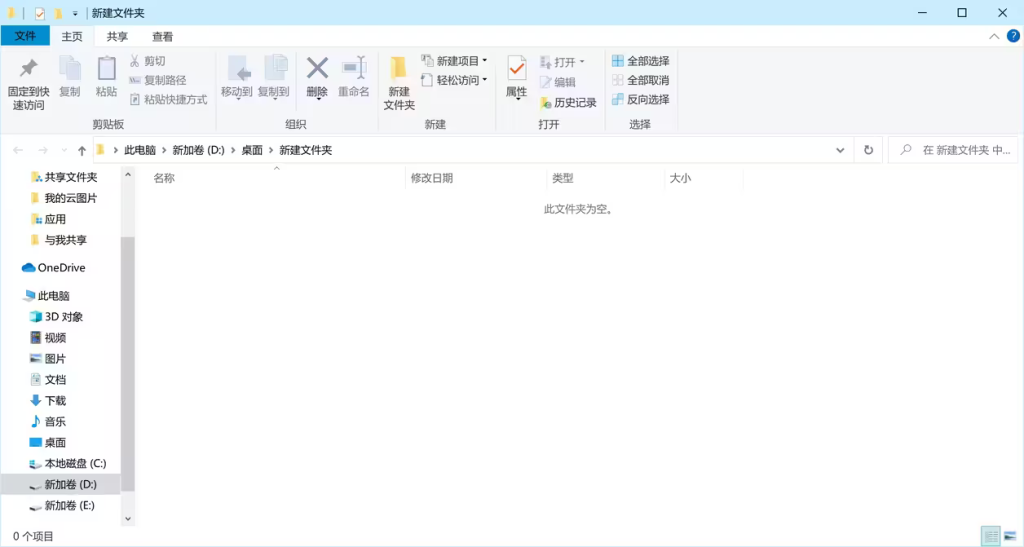Expand the 打开 dropdown in the ribbon

tap(582, 62)
